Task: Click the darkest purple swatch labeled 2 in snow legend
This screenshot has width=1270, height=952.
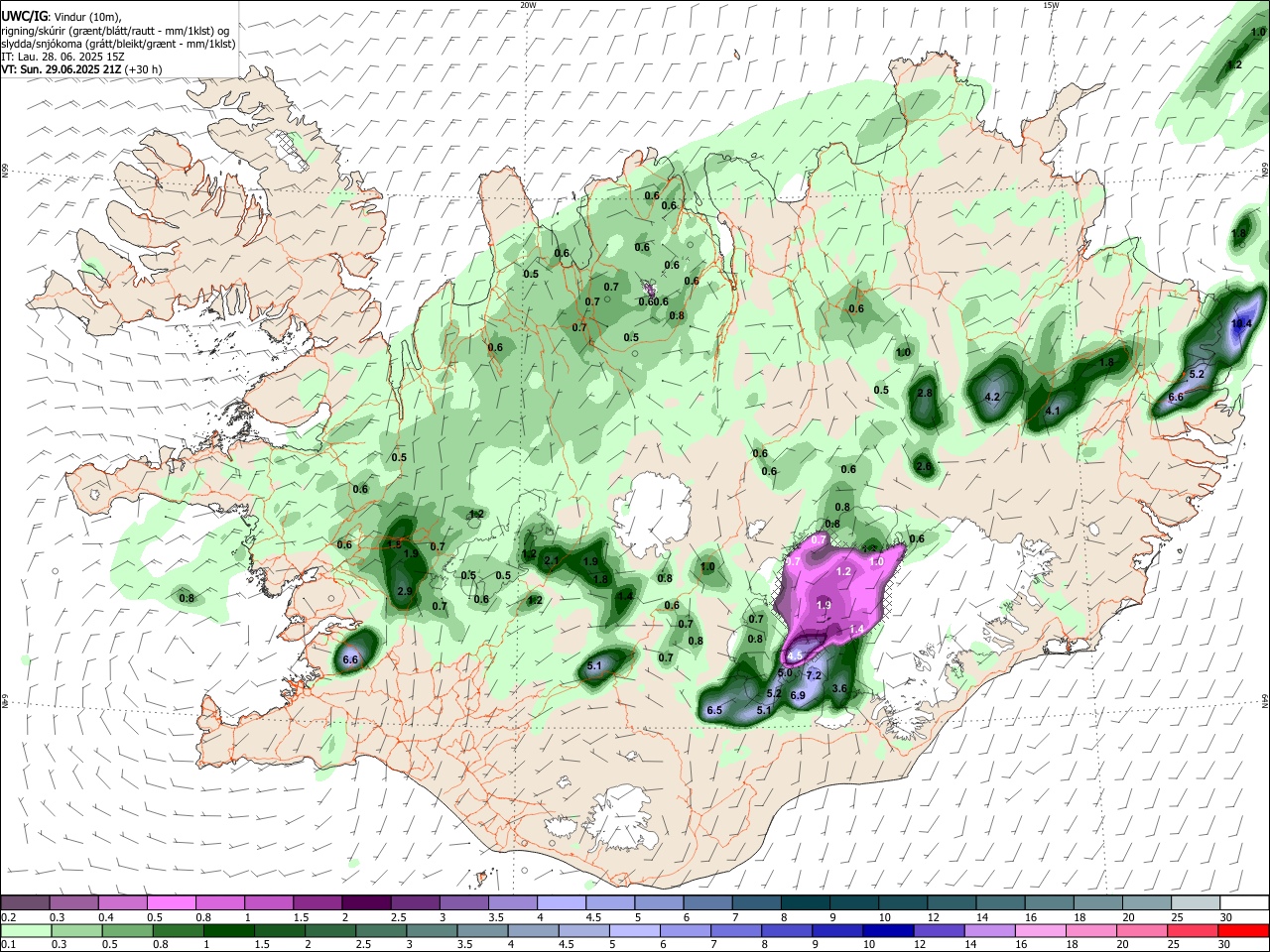Action: tap(365, 902)
